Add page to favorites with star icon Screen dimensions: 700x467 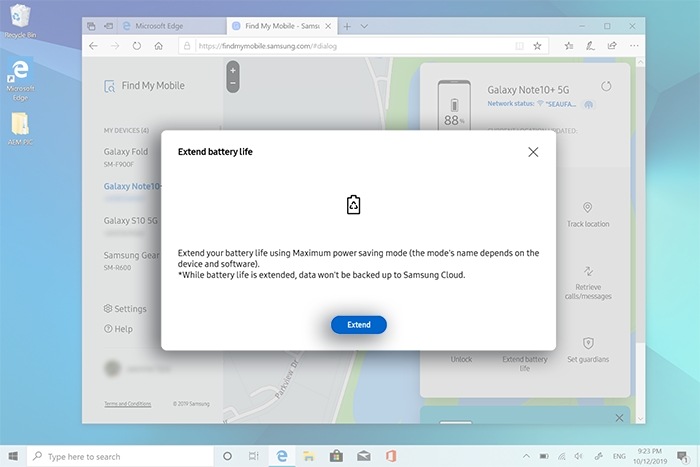pos(538,46)
